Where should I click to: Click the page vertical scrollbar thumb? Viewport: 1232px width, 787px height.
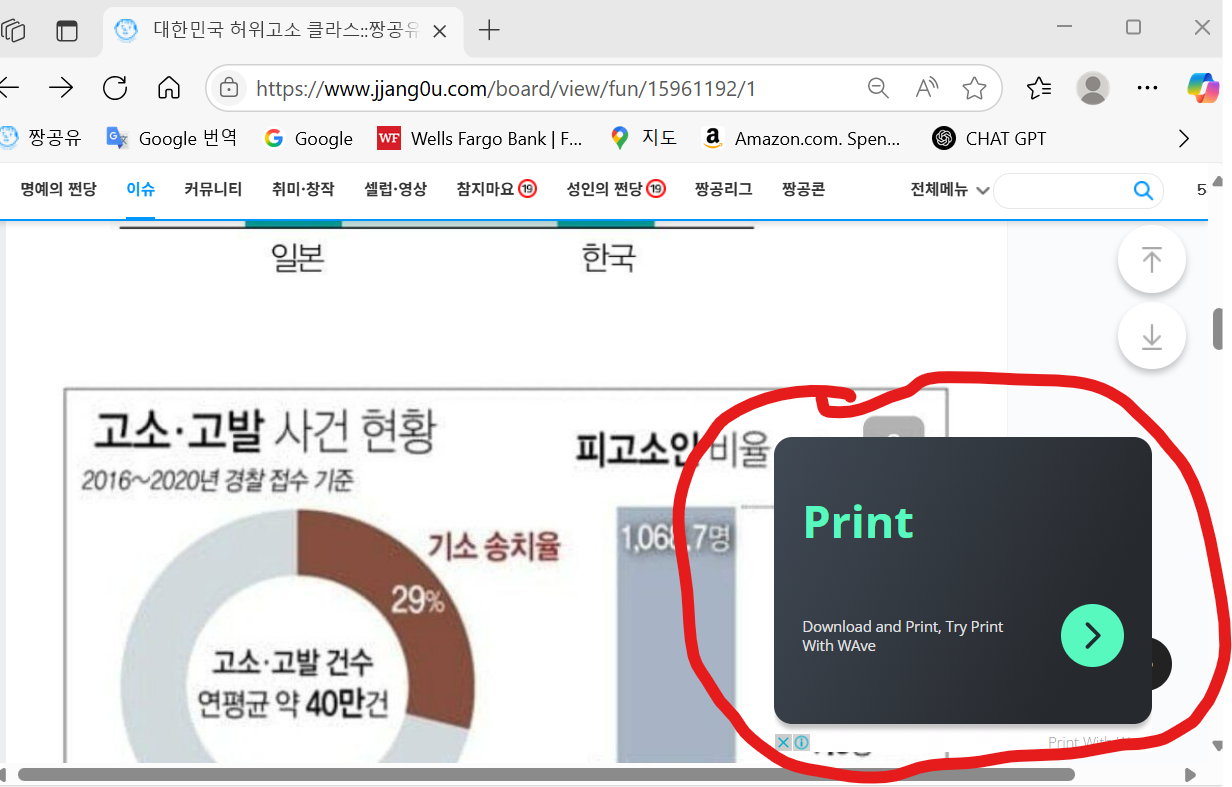click(1217, 330)
